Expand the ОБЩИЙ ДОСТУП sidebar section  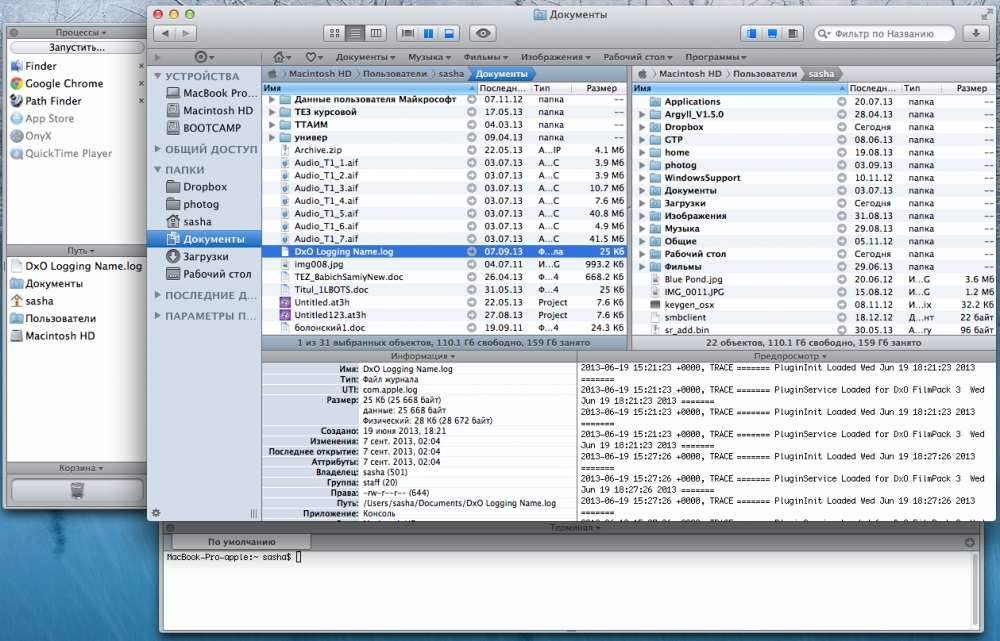pos(157,149)
